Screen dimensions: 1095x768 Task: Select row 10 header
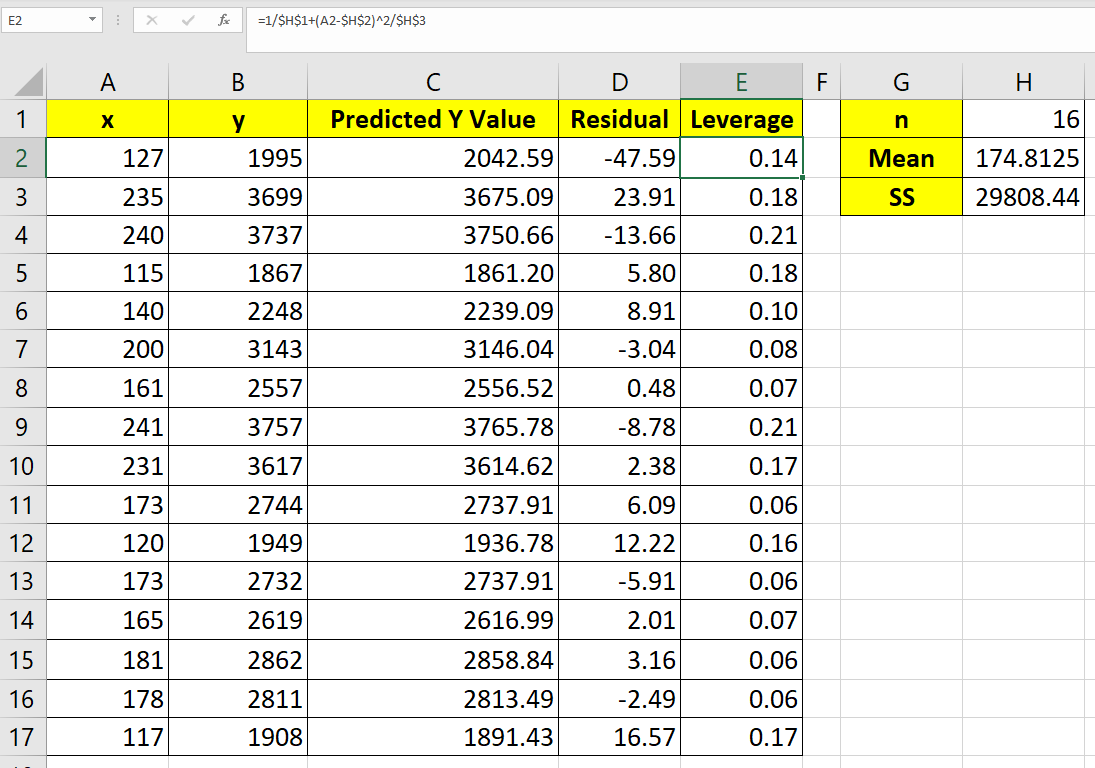point(22,466)
